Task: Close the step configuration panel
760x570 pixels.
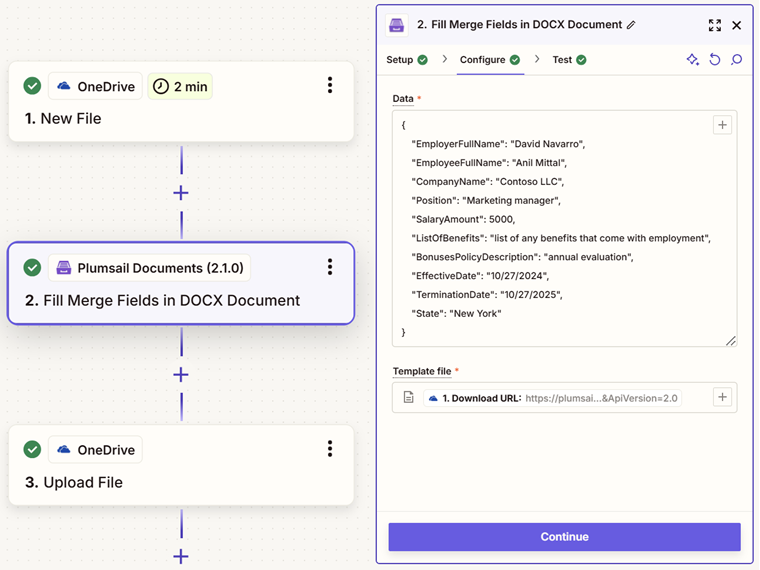Action: coord(736,25)
